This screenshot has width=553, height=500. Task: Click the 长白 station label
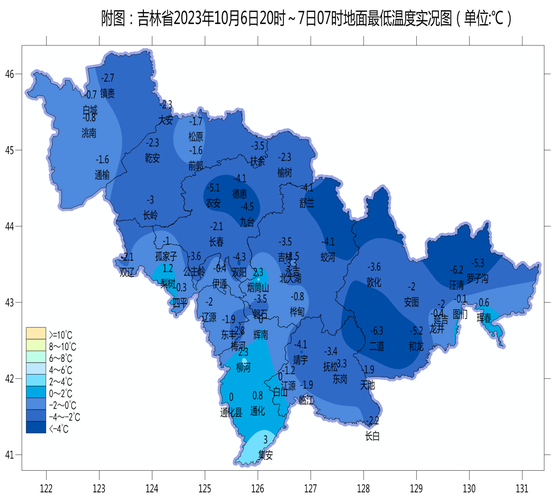coord(372,436)
